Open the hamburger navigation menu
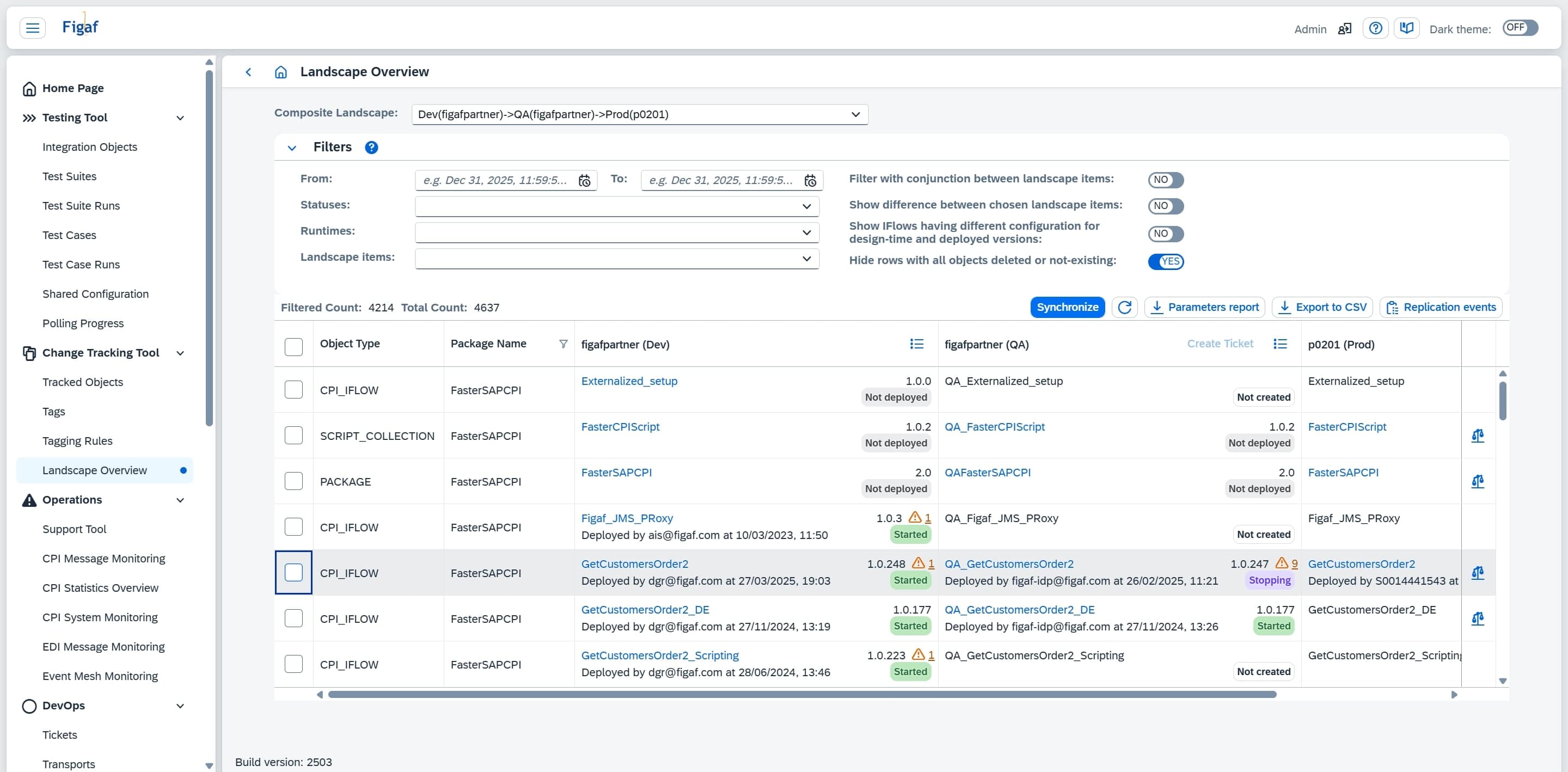 pyautogui.click(x=32, y=28)
